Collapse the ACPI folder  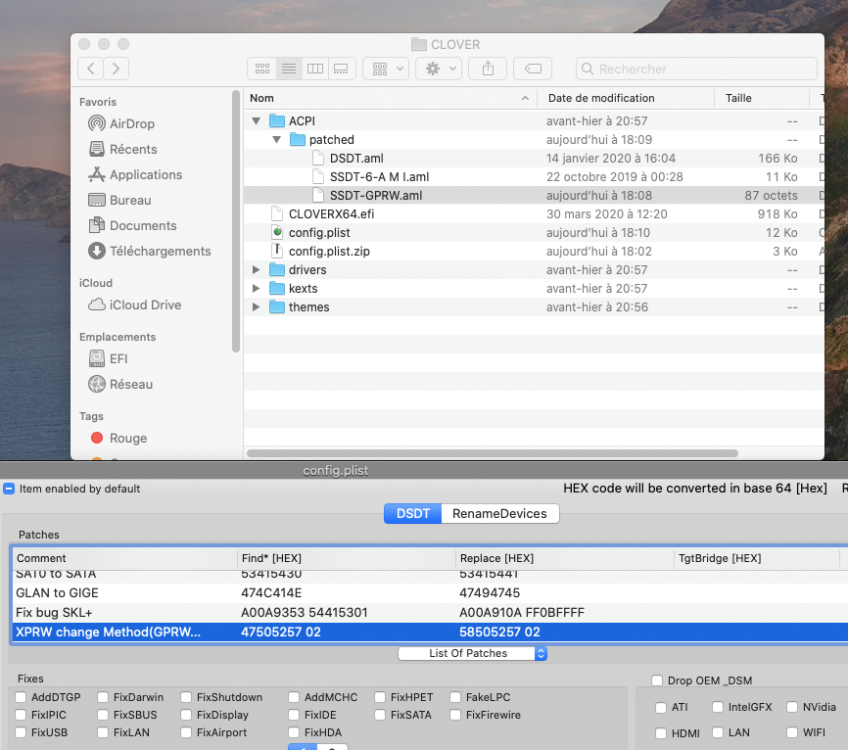(x=256, y=121)
